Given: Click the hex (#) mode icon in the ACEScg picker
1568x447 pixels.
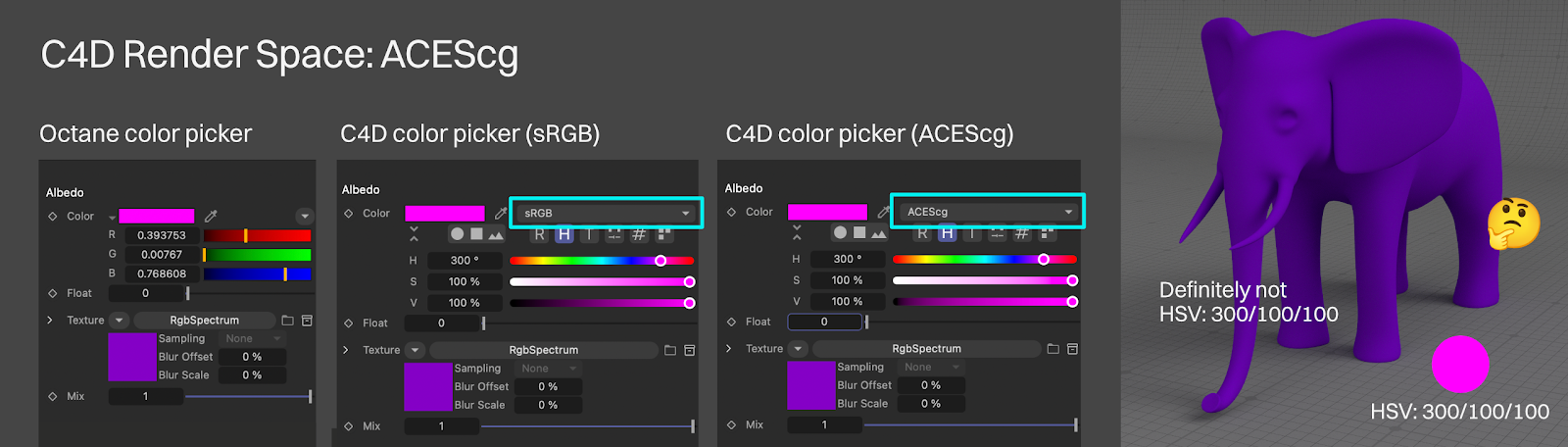Looking at the screenshot, I should 1021,233.
